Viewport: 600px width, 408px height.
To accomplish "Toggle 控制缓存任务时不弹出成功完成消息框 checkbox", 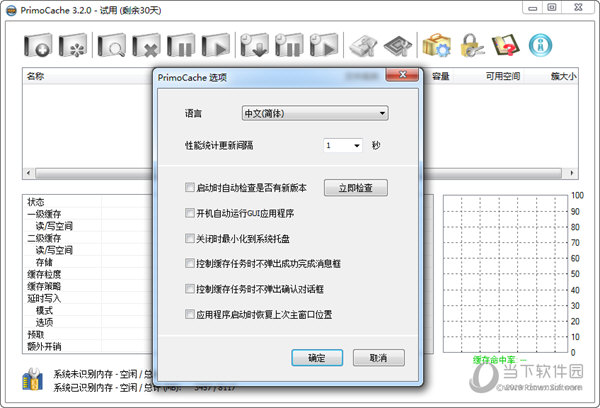I will 189,263.
